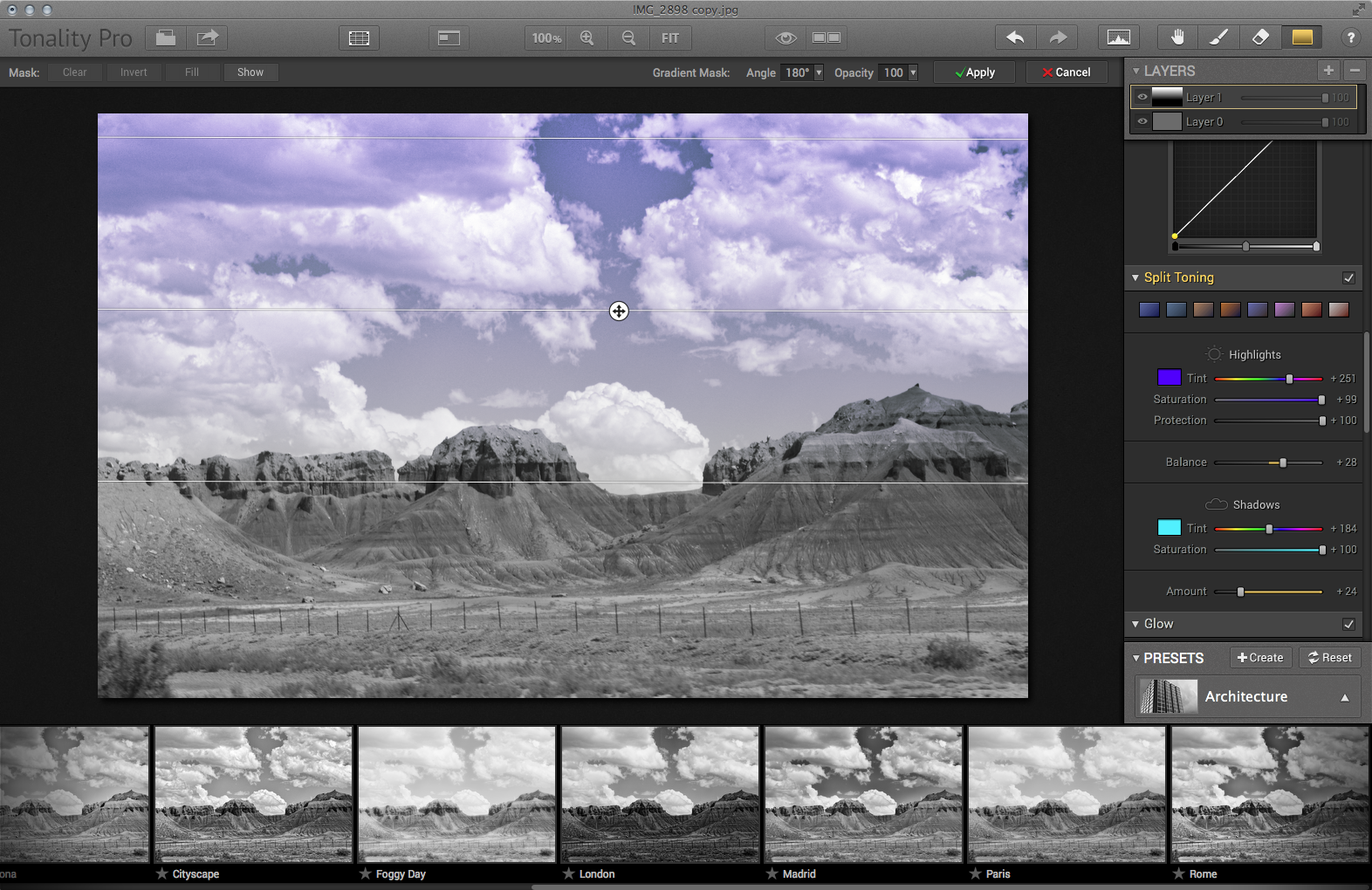Click the curves white point handle
1372x890 pixels.
[x=1316, y=246]
